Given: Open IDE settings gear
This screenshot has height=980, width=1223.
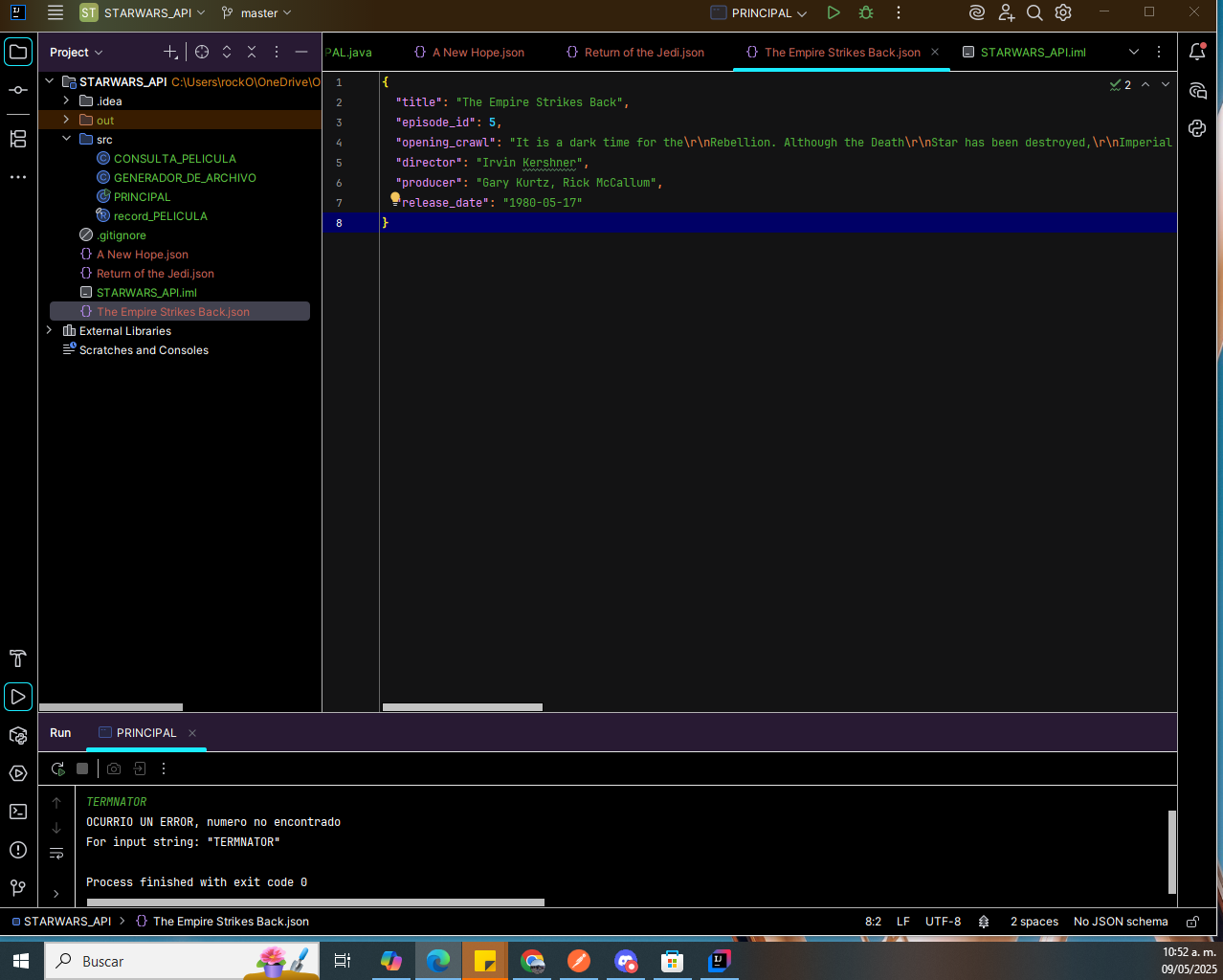Looking at the screenshot, I should tap(1063, 13).
